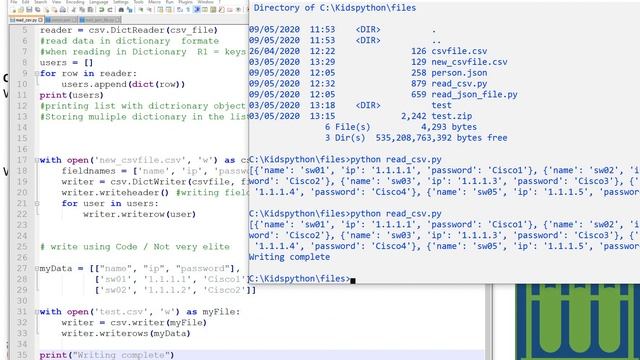Screen dimensions: 640x360
Task: Collapse the fold marker at line 17
Action: point(37,160)
